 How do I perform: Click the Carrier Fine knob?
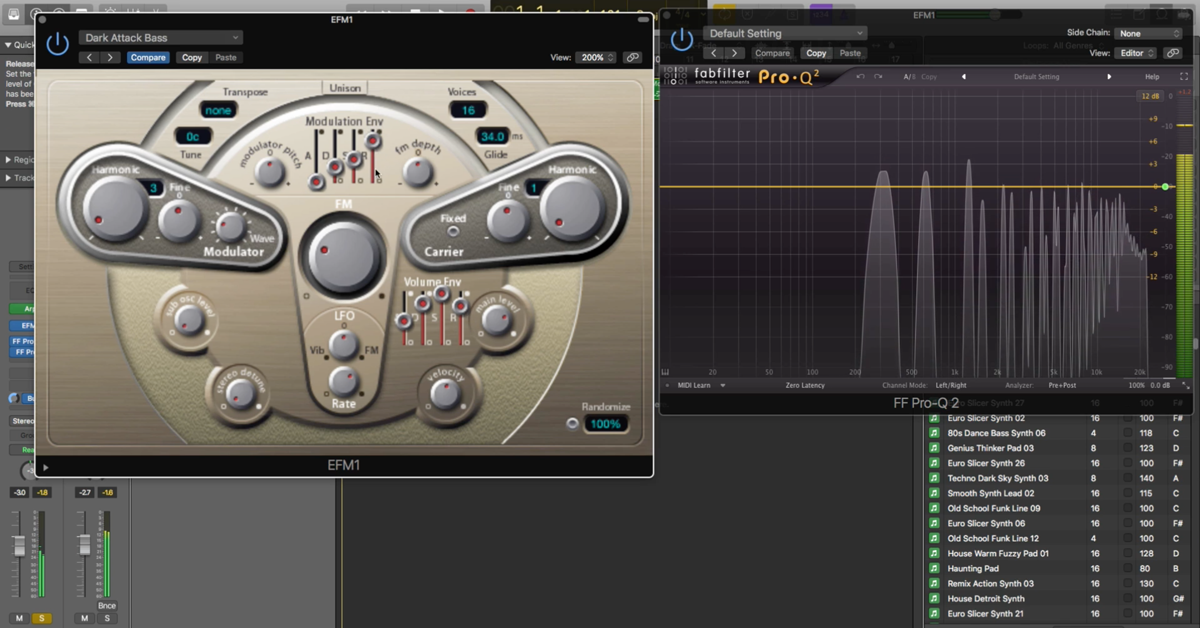(508, 221)
